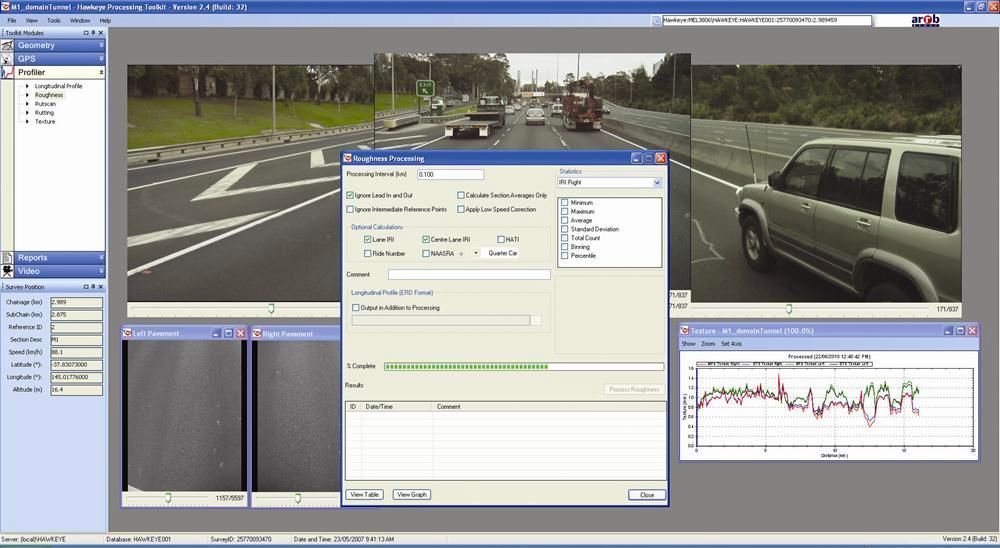
Task: Enable the Ride Number calculation
Action: 367,253
